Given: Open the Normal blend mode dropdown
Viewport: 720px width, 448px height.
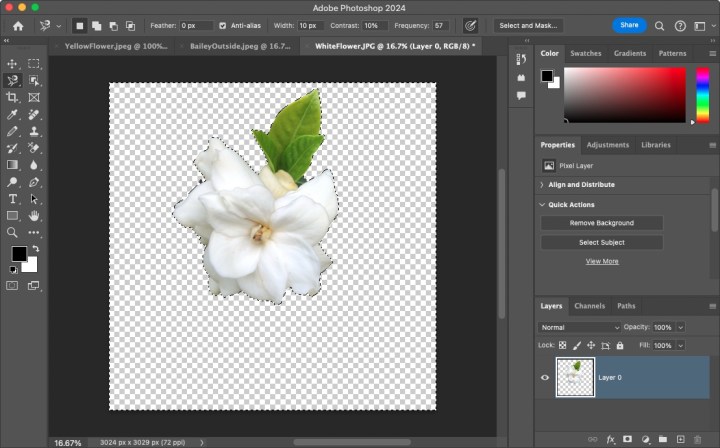Looking at the screenshot, I should click(x=580, y=327).
